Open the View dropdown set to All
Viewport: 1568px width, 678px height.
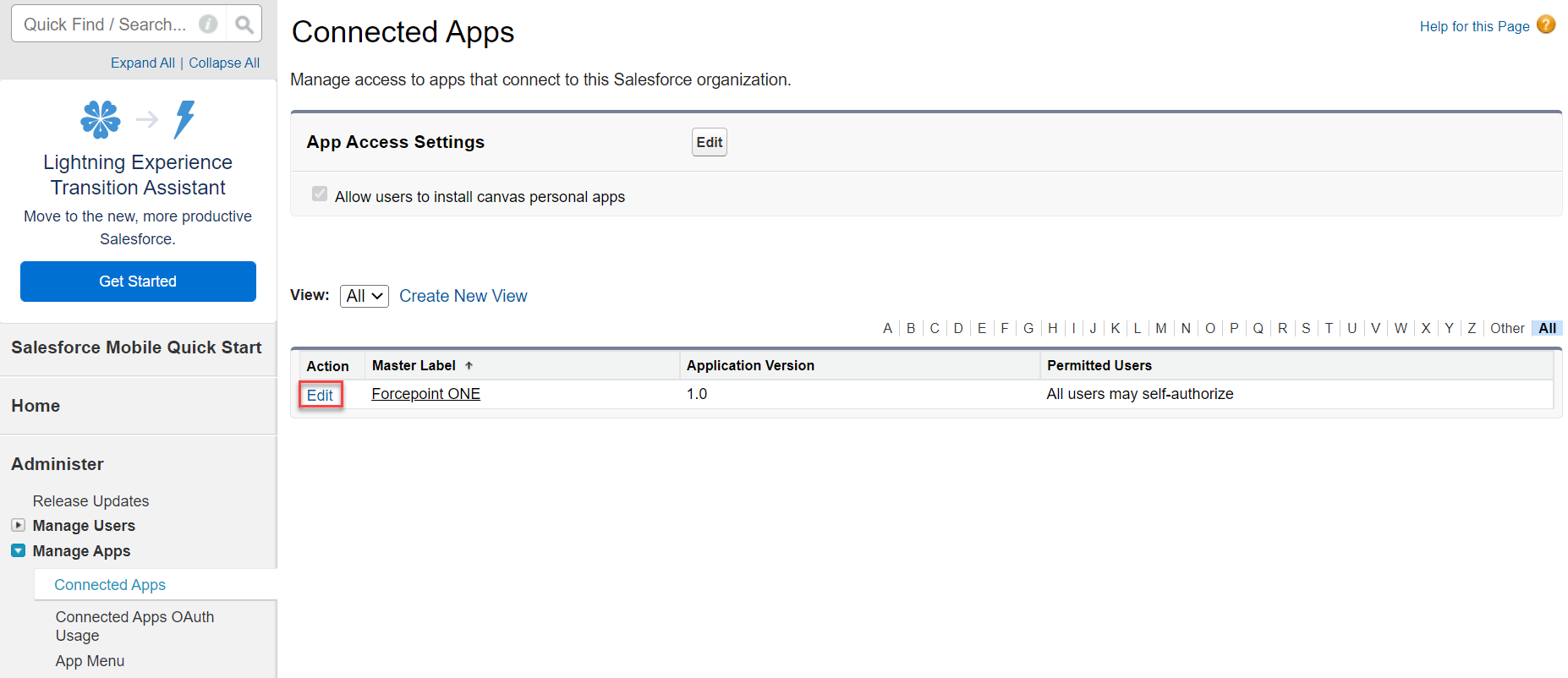pyautogui.click(x=365, y=296)
